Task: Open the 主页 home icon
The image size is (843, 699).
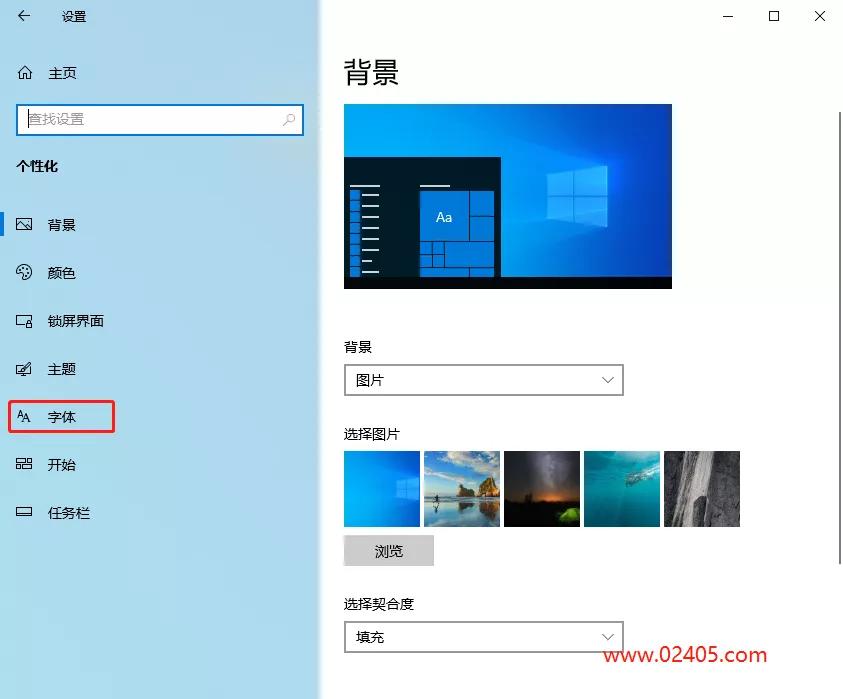Action: pyautogui.click(x=25, y=73)
